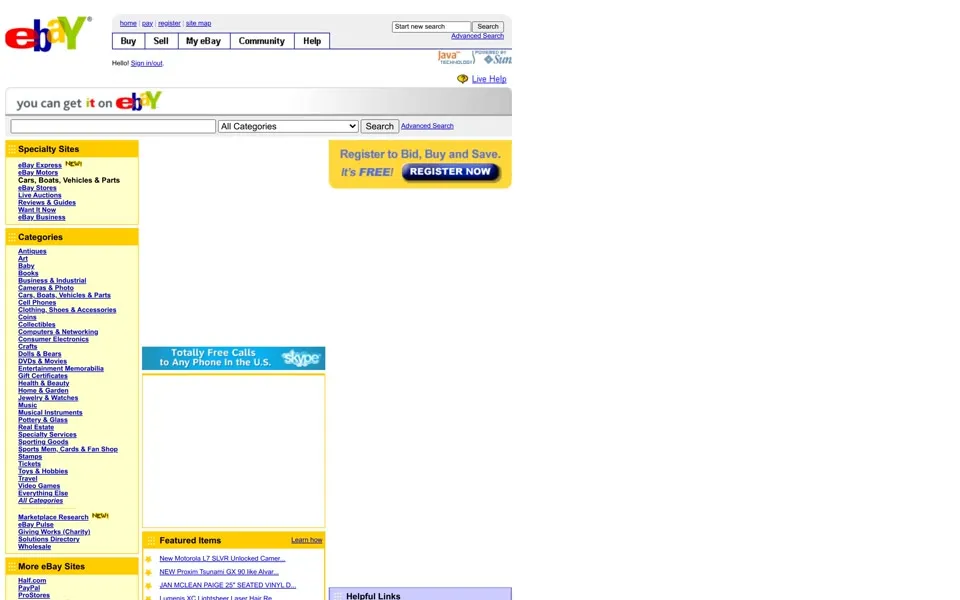The width and height of the screenshot is (960, 600).
Task: Open the My eBay tab
Action: tap(203, 41)
